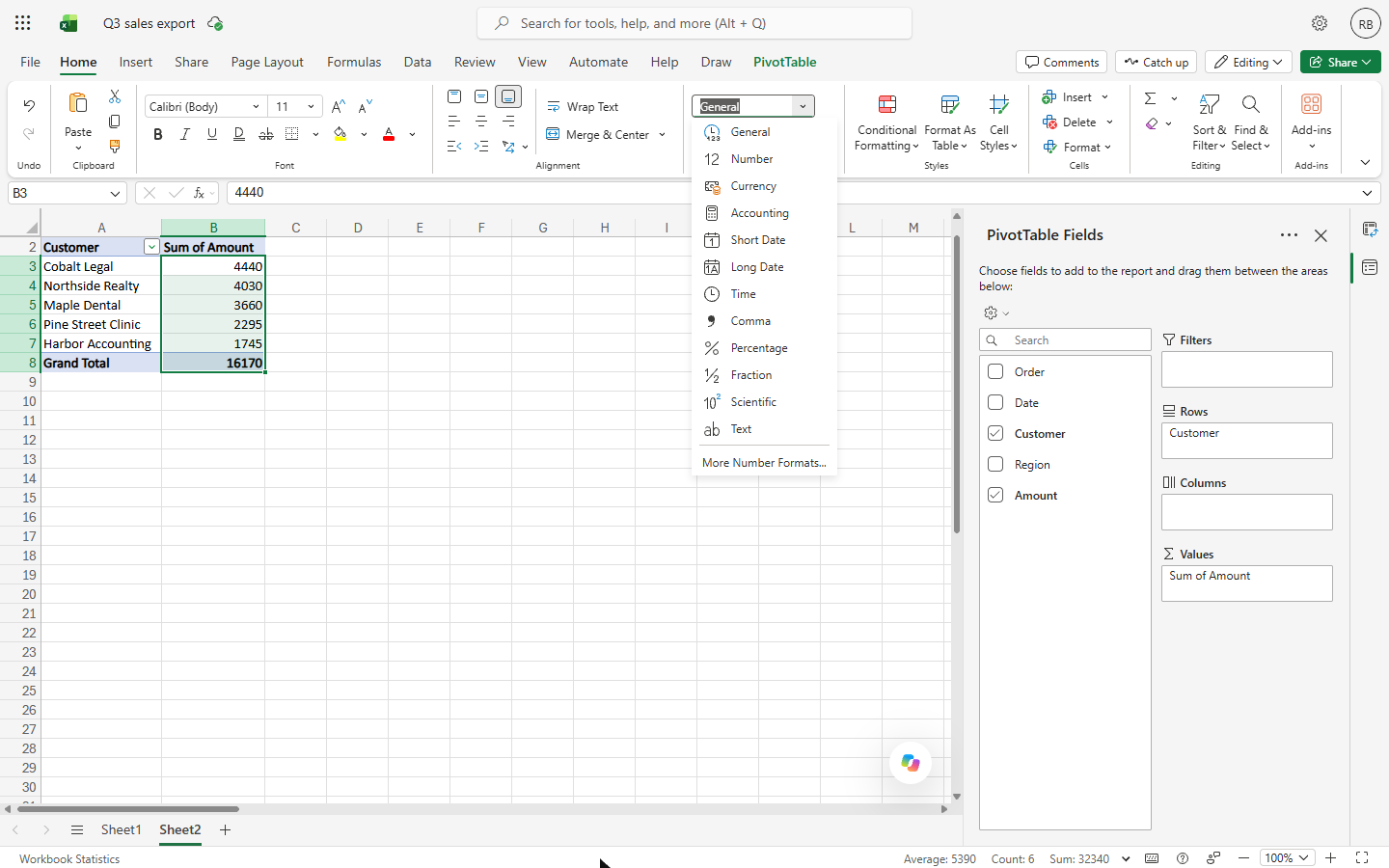Click the Clear eraser icon
The height and width of the screenshot is (868, 1389).
1152,123
